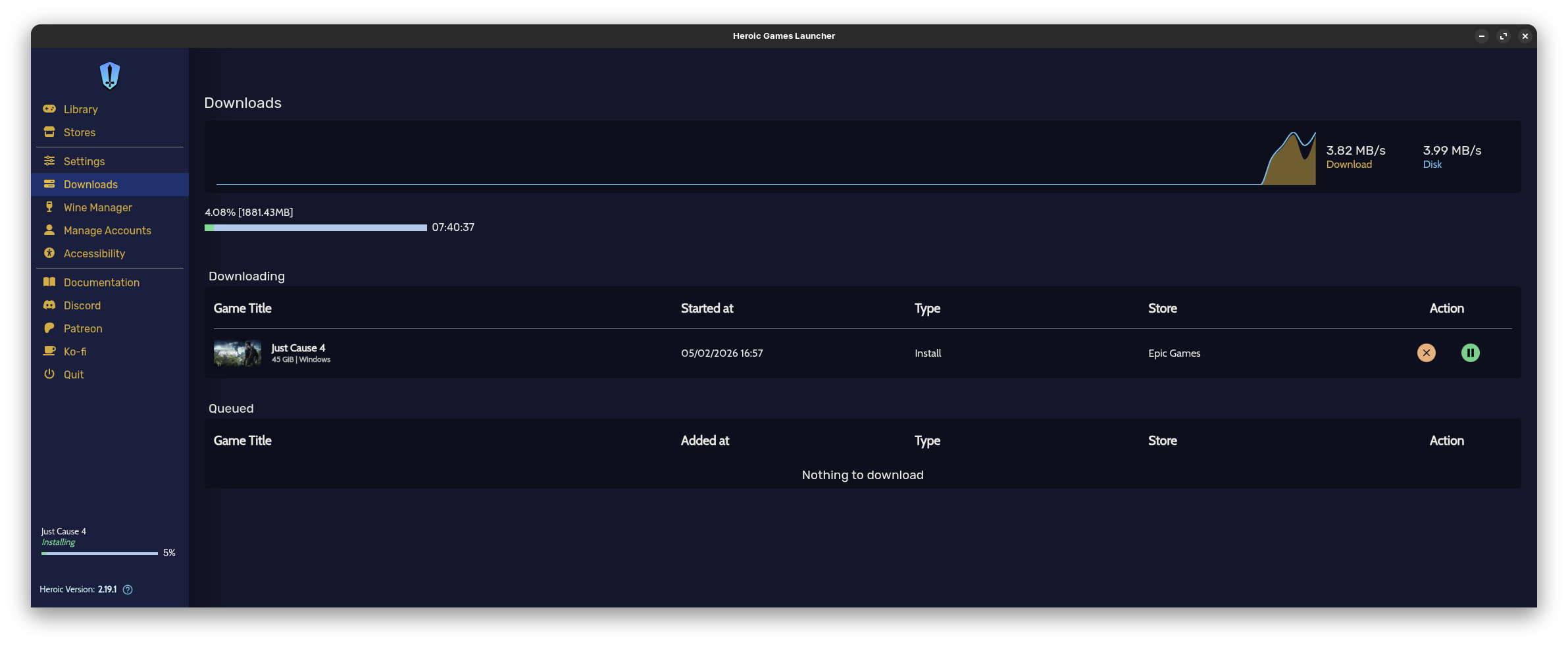The image size is (1568, 645).
Task: Open Manage Accounts
Action: [110, 230]
